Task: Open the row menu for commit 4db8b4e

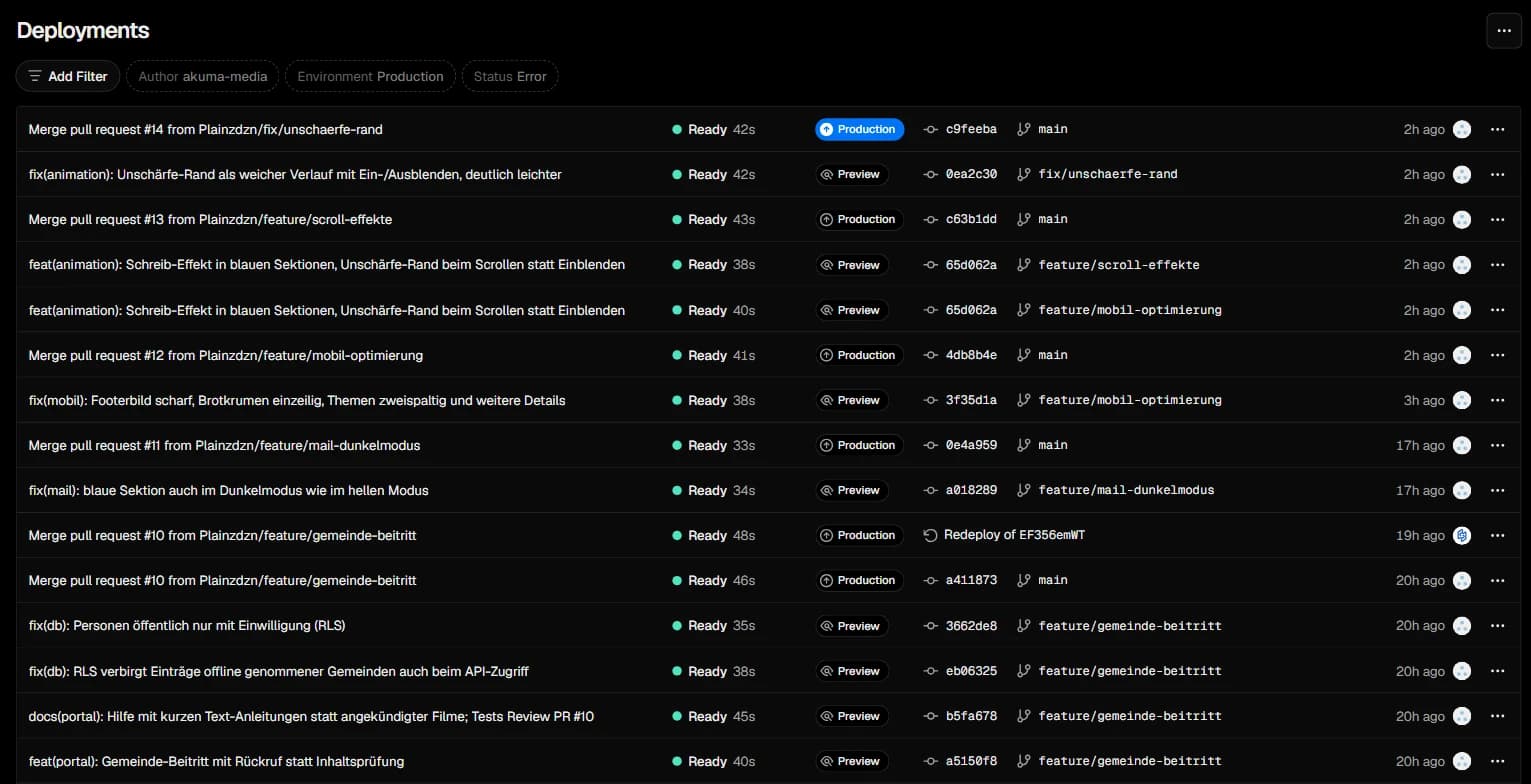Action: coord(1497,355)
